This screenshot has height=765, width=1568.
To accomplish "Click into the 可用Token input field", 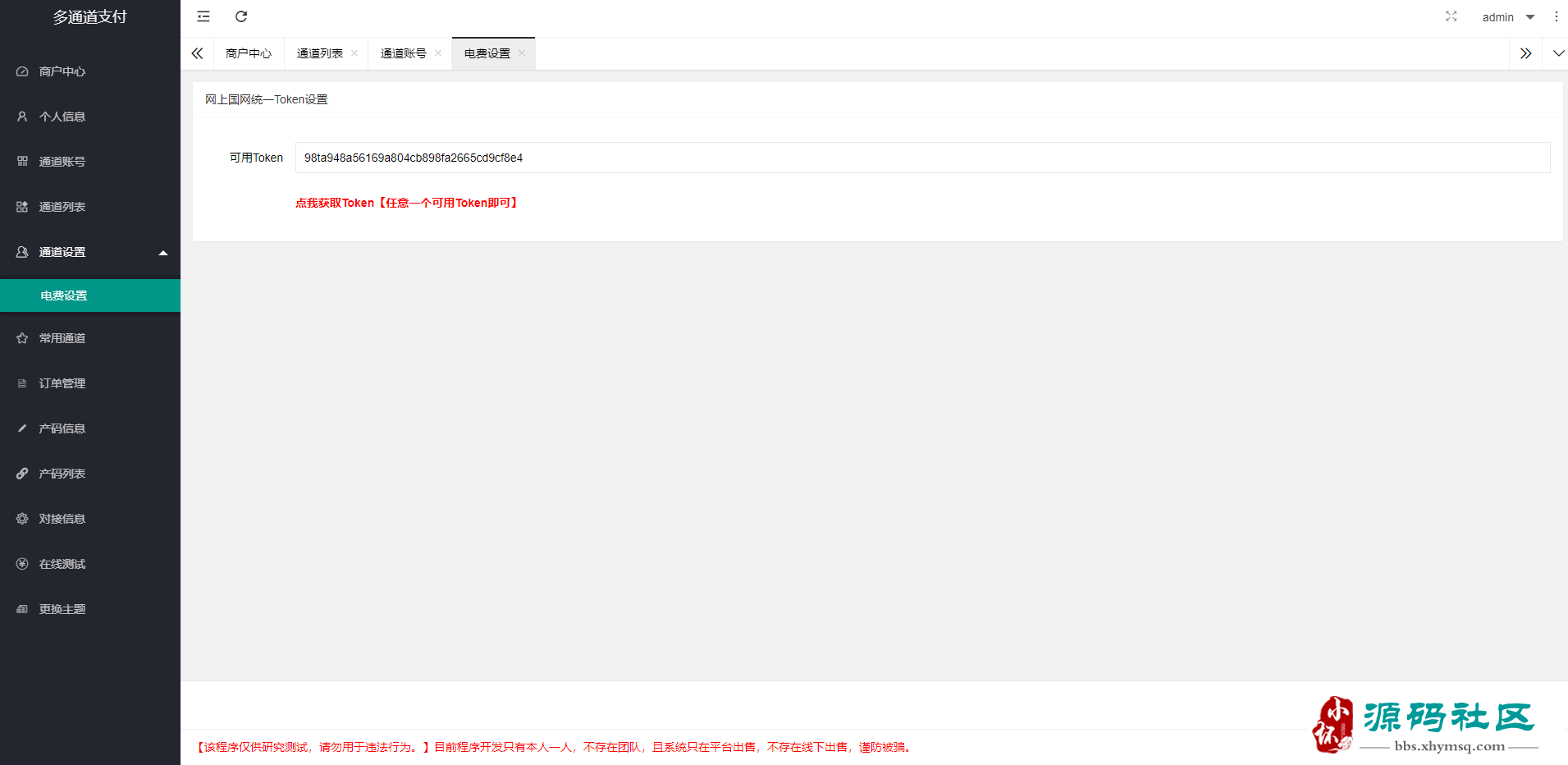I will 922,158.
